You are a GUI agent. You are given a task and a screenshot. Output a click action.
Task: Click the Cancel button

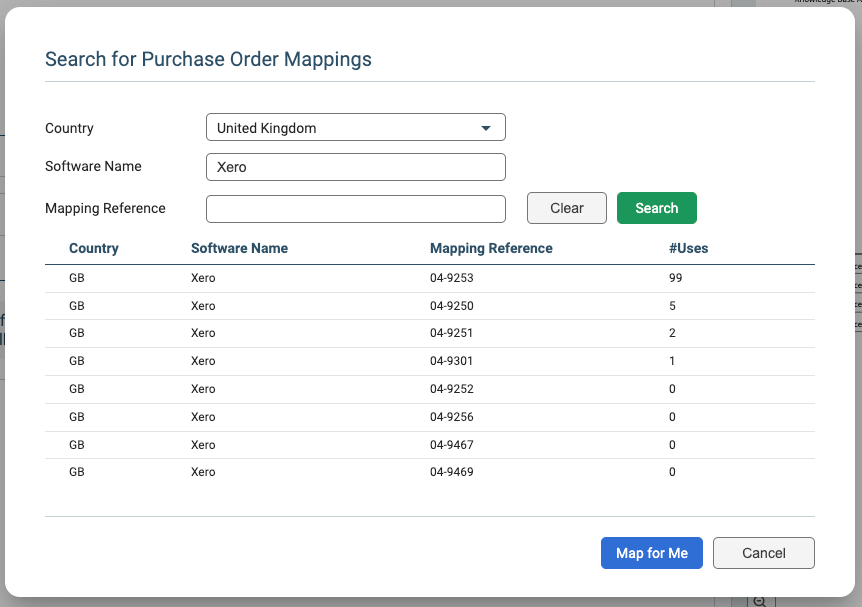click(763, 552)
